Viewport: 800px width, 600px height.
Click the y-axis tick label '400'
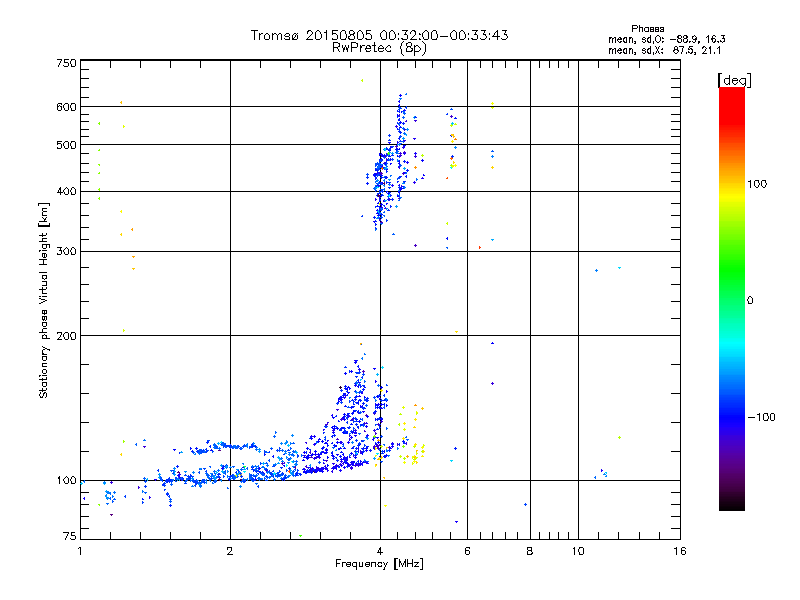coord(66,192)
